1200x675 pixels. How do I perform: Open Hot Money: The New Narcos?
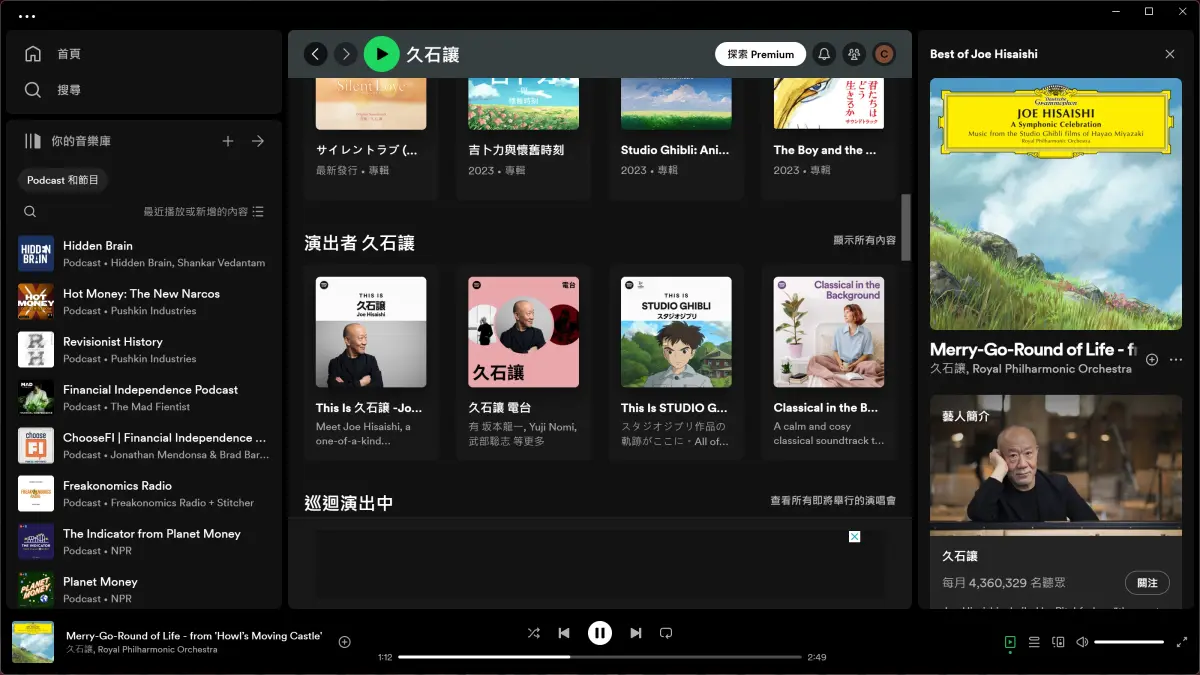[144, 302]
